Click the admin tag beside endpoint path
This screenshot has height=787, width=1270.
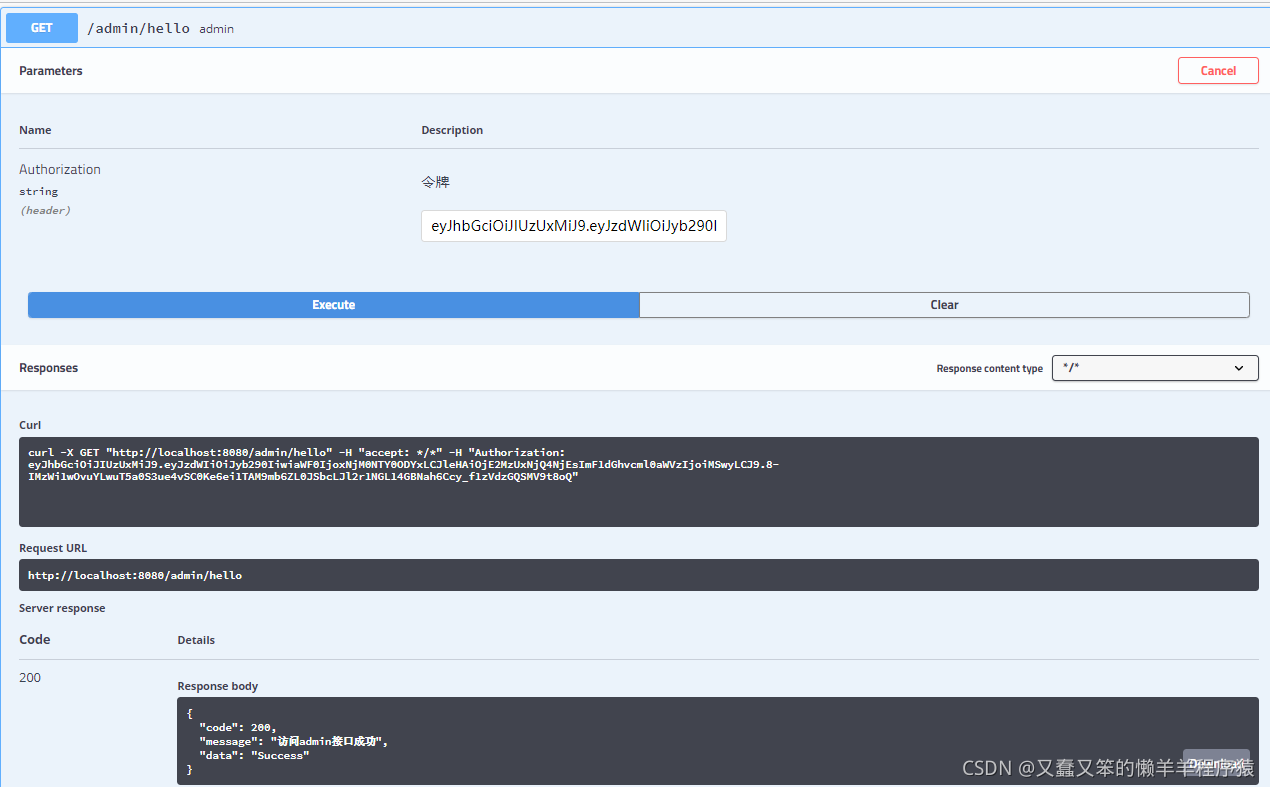[216, 29]
